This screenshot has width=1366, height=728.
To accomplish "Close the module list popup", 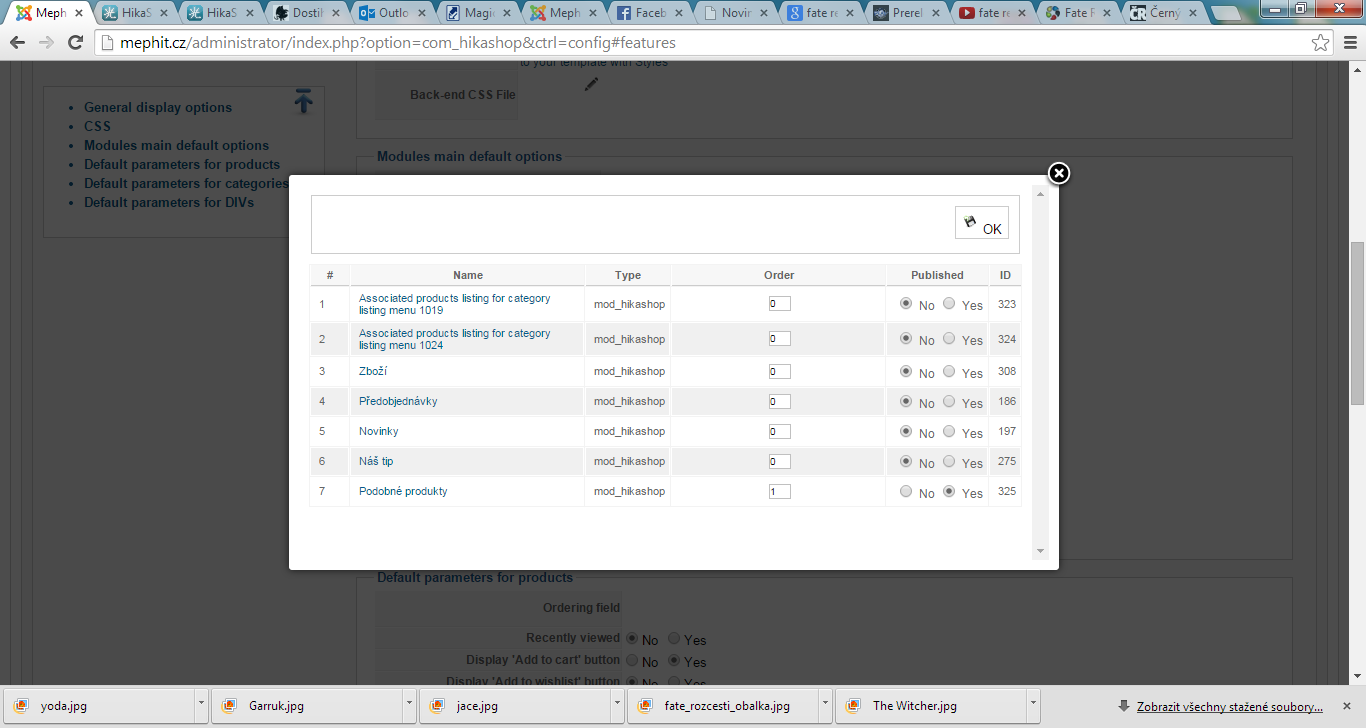I will coord(1059,174).
